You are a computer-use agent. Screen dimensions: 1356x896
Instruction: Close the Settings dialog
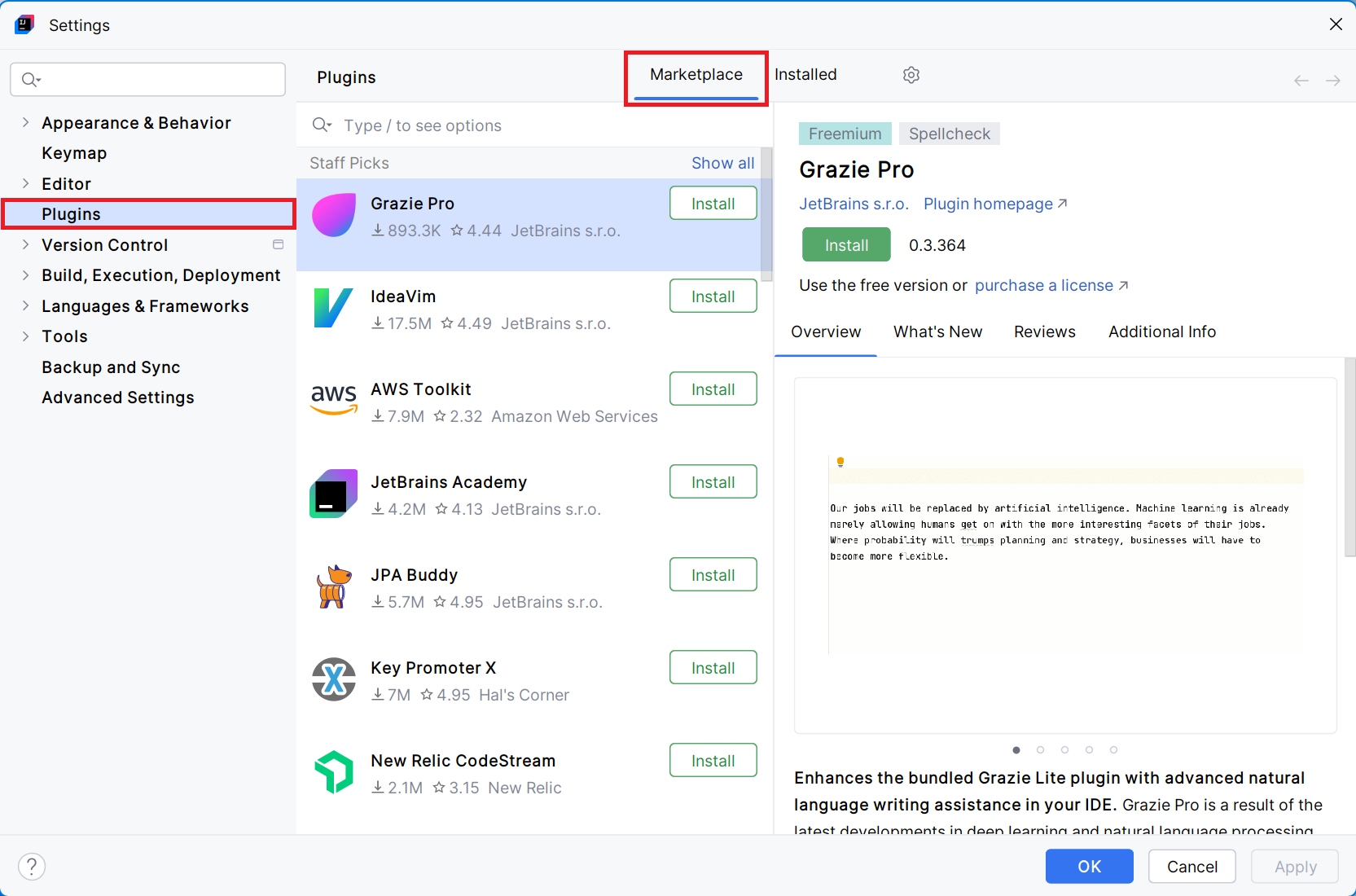(x=1336, y=24)
